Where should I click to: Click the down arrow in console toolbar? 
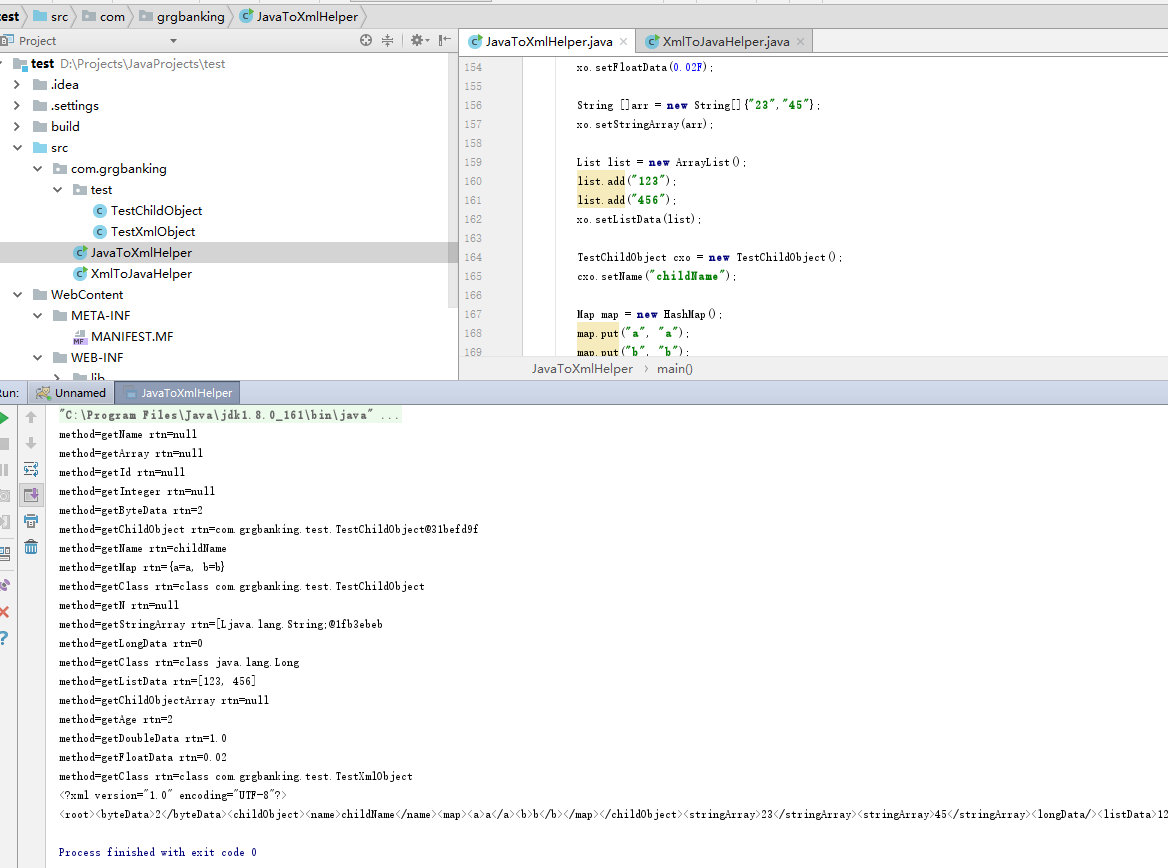pos(31,443)
